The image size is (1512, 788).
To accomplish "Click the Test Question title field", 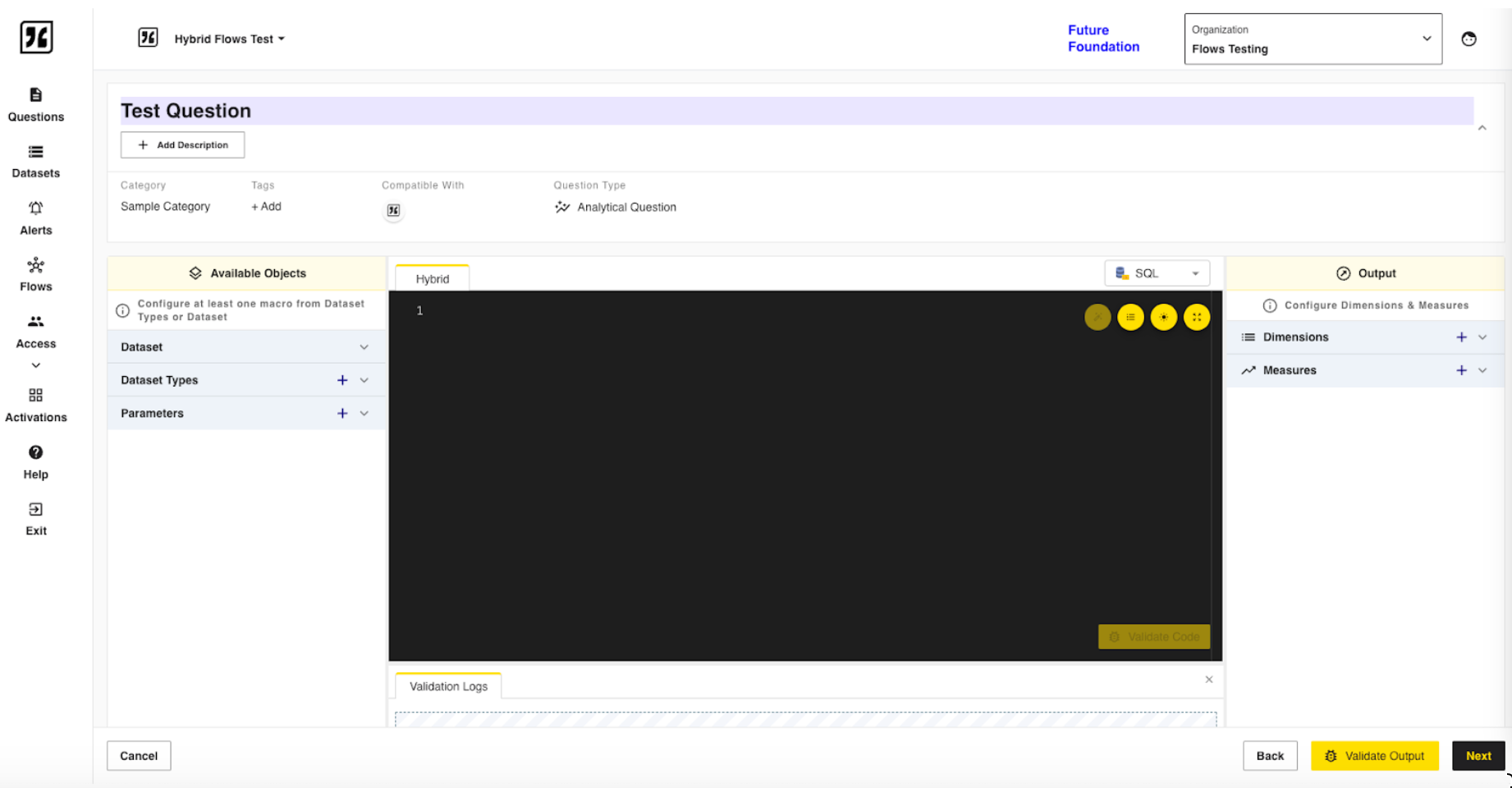I will [x=796, y=111].
